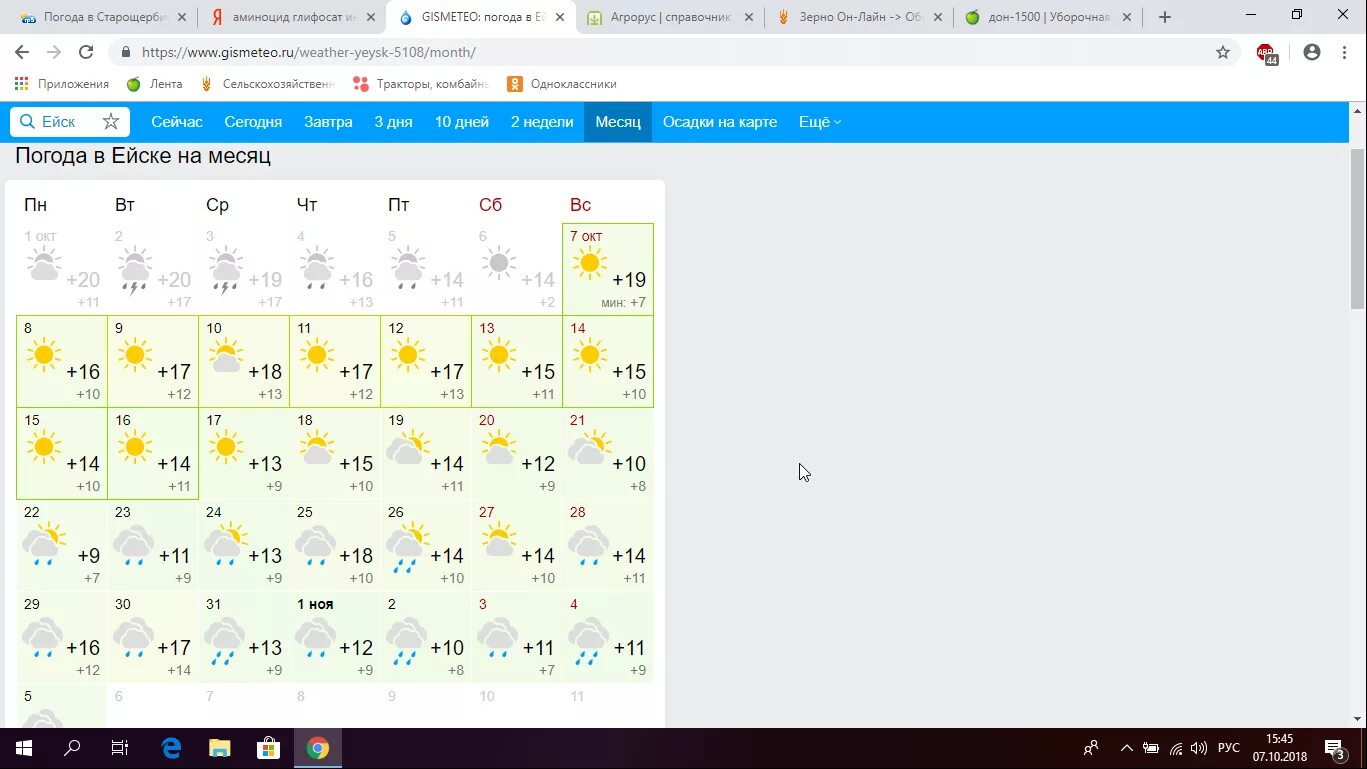Open the Сегодня forecast
The height and width of the screenshot is (769, 1367).
coord(253,122)
